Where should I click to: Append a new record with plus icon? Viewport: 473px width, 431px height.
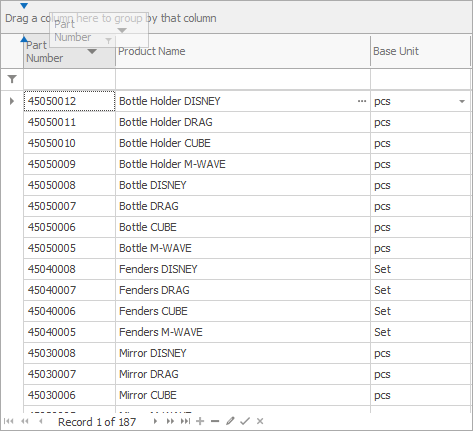(200, 421)
